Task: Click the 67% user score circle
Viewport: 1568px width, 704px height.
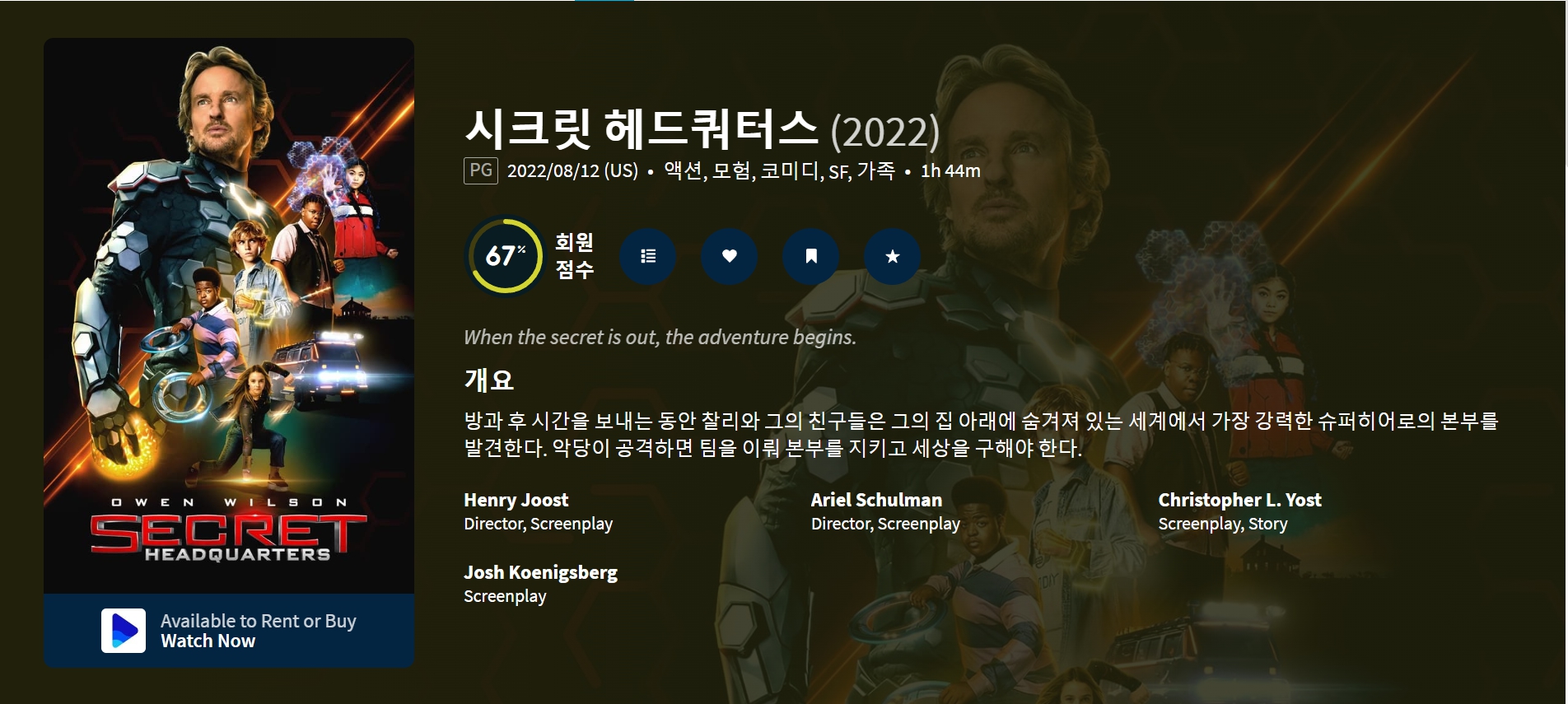Action: (505, 255)
